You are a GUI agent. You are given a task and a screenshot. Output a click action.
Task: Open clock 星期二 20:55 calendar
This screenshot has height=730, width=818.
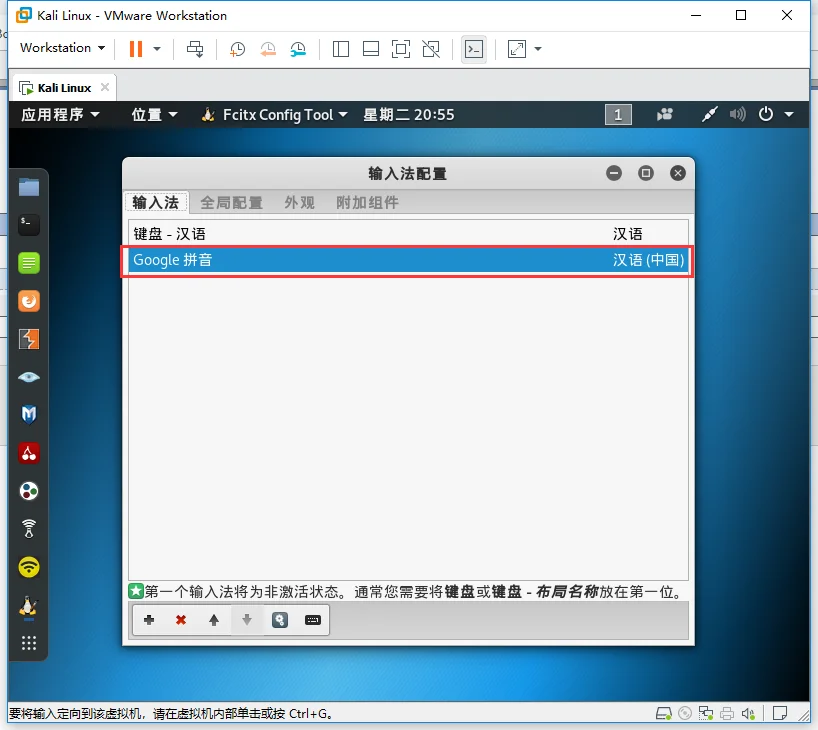408,114
